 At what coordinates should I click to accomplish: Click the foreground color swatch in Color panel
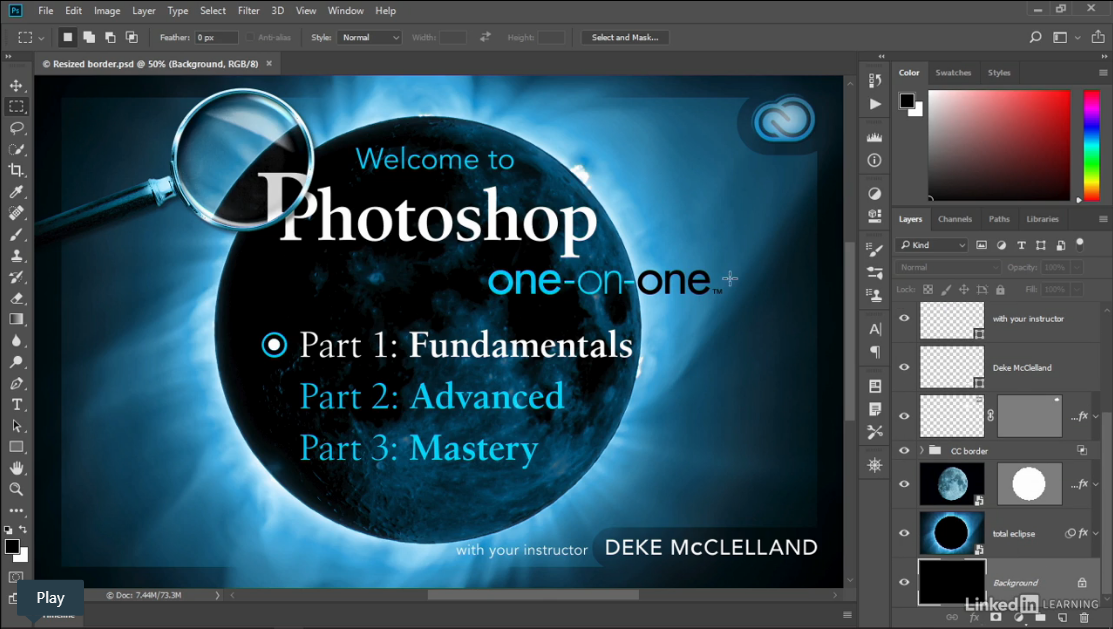pyautogui.click(x=906, y=101)
